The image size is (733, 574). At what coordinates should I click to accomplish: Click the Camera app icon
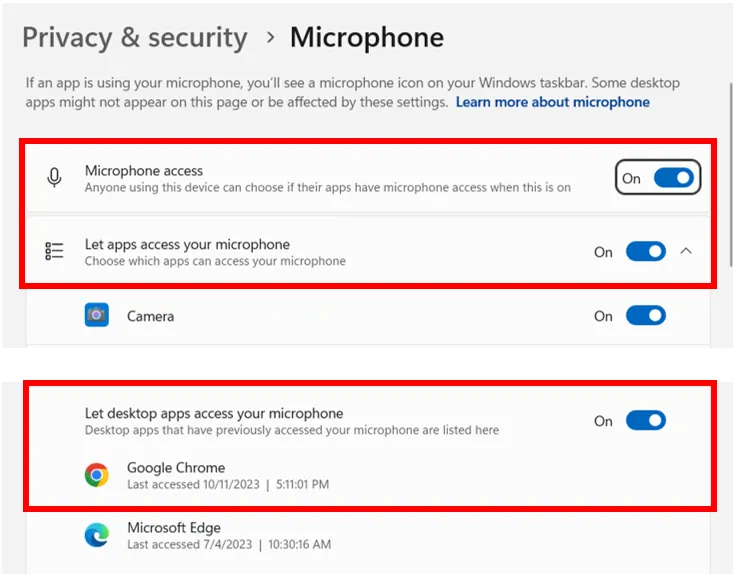[x=96, y=315]
